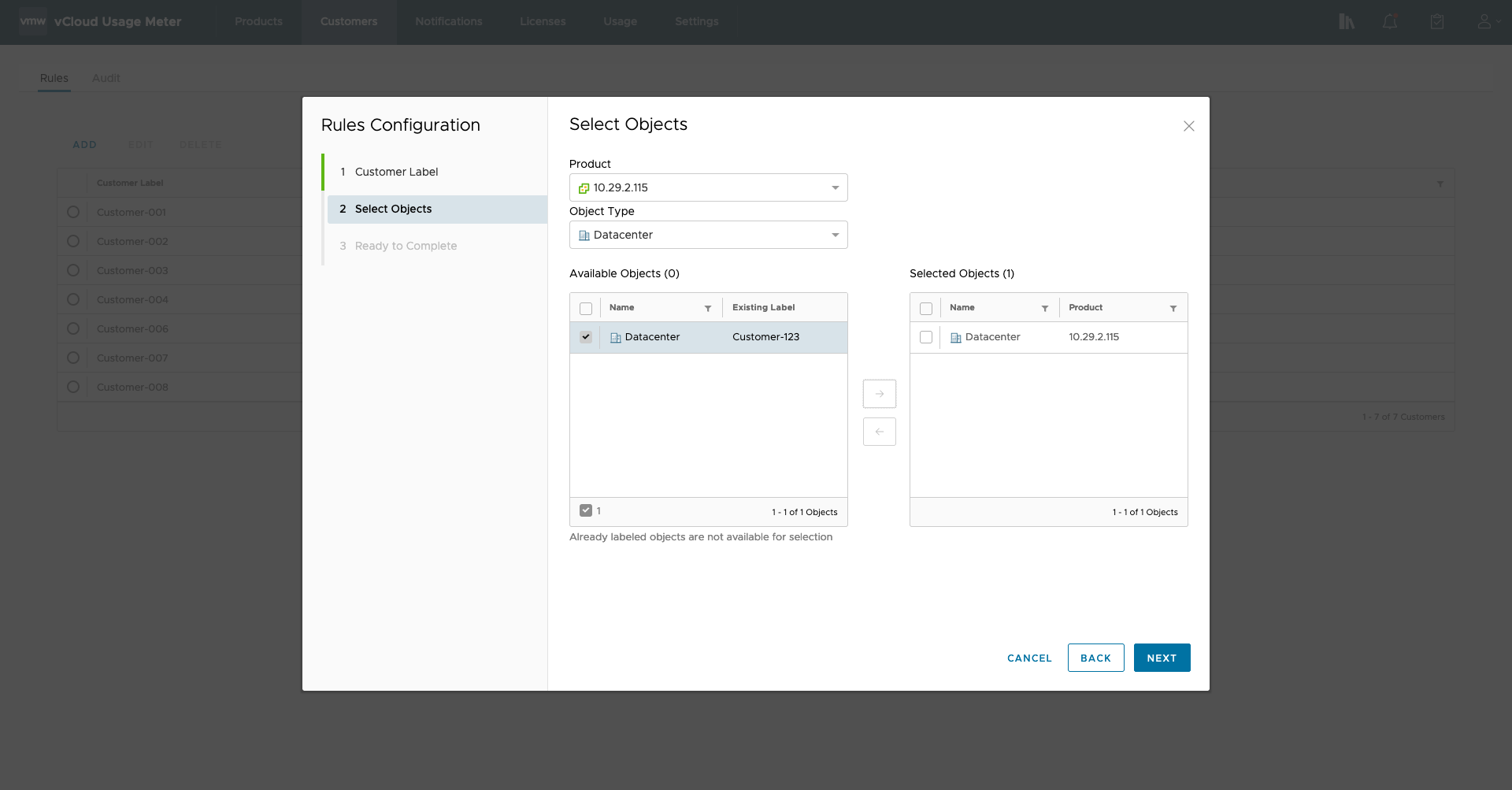
Task: Toggle select-all checkbox in Available Objects header
Action: pyautogui.click(x=586, y=308)
